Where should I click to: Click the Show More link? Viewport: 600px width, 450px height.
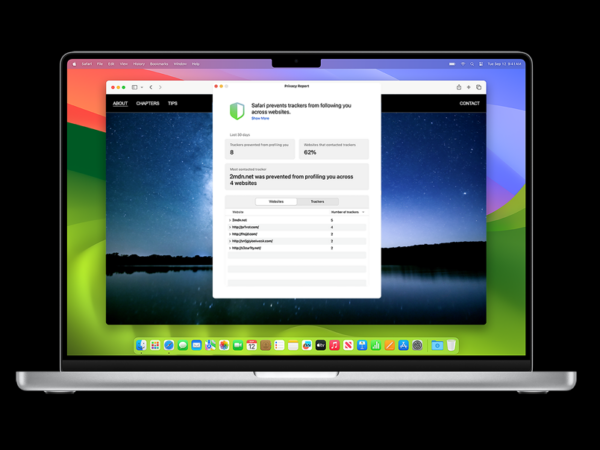pos(260,118)
